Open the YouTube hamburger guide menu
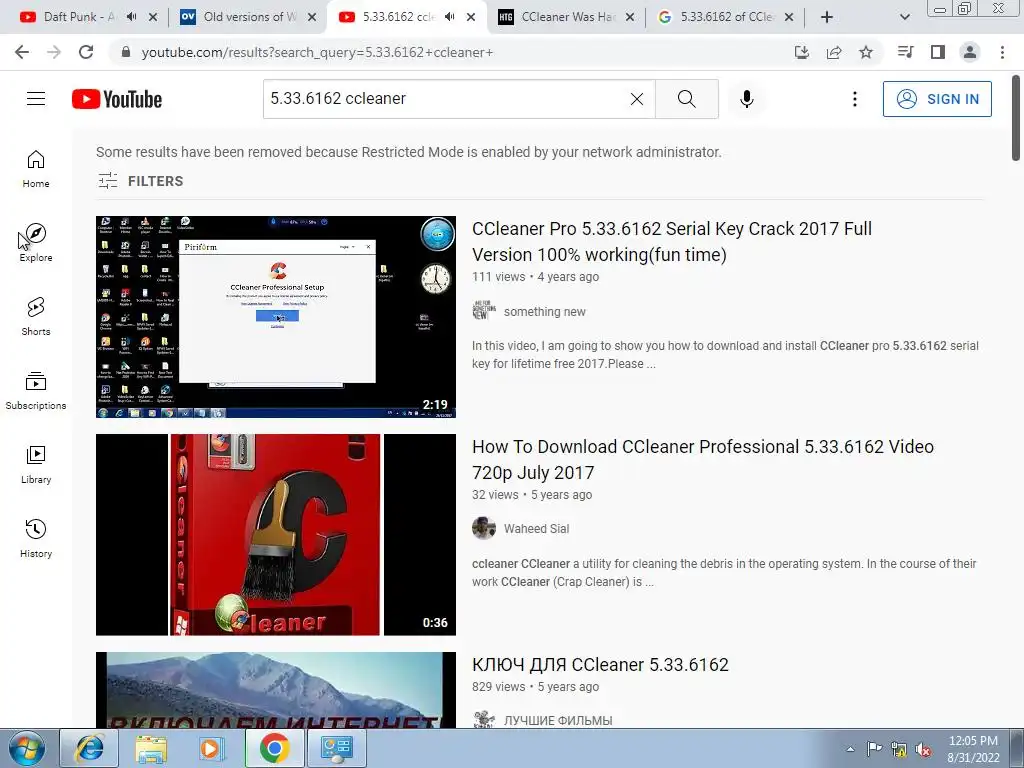The width and height of the screenshot is (1024, 768). click(x=36, y=99)
